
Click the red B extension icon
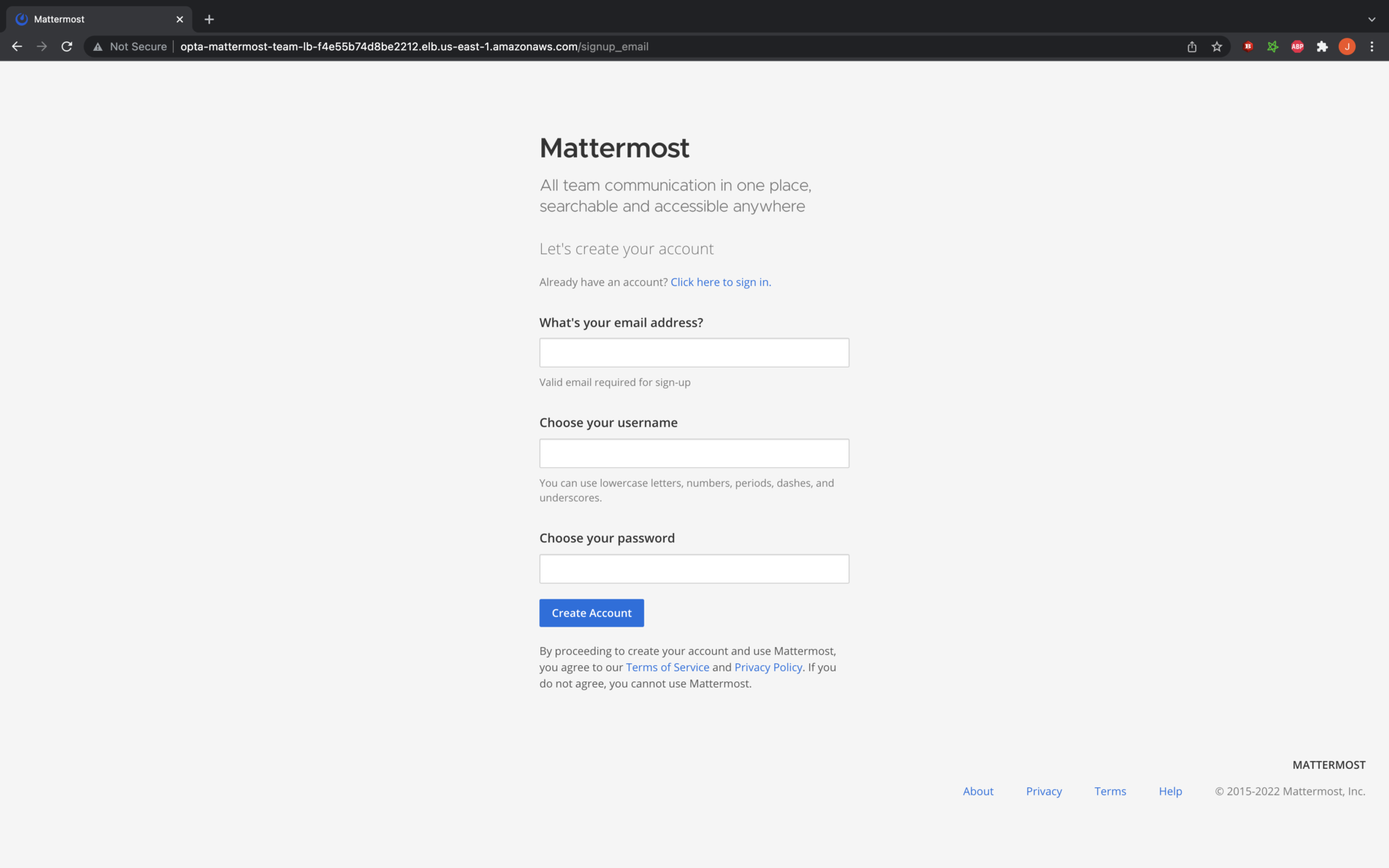coord(1247,46)
